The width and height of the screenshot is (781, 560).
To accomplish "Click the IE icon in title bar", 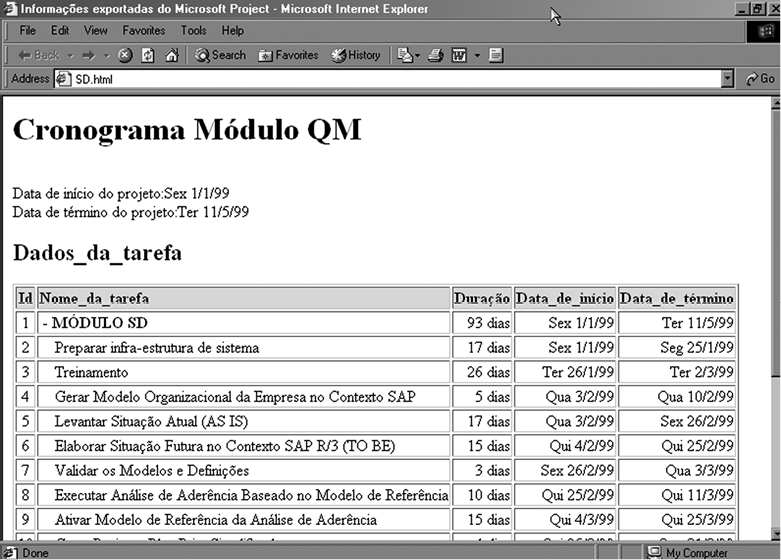I will tap(10, 8).
